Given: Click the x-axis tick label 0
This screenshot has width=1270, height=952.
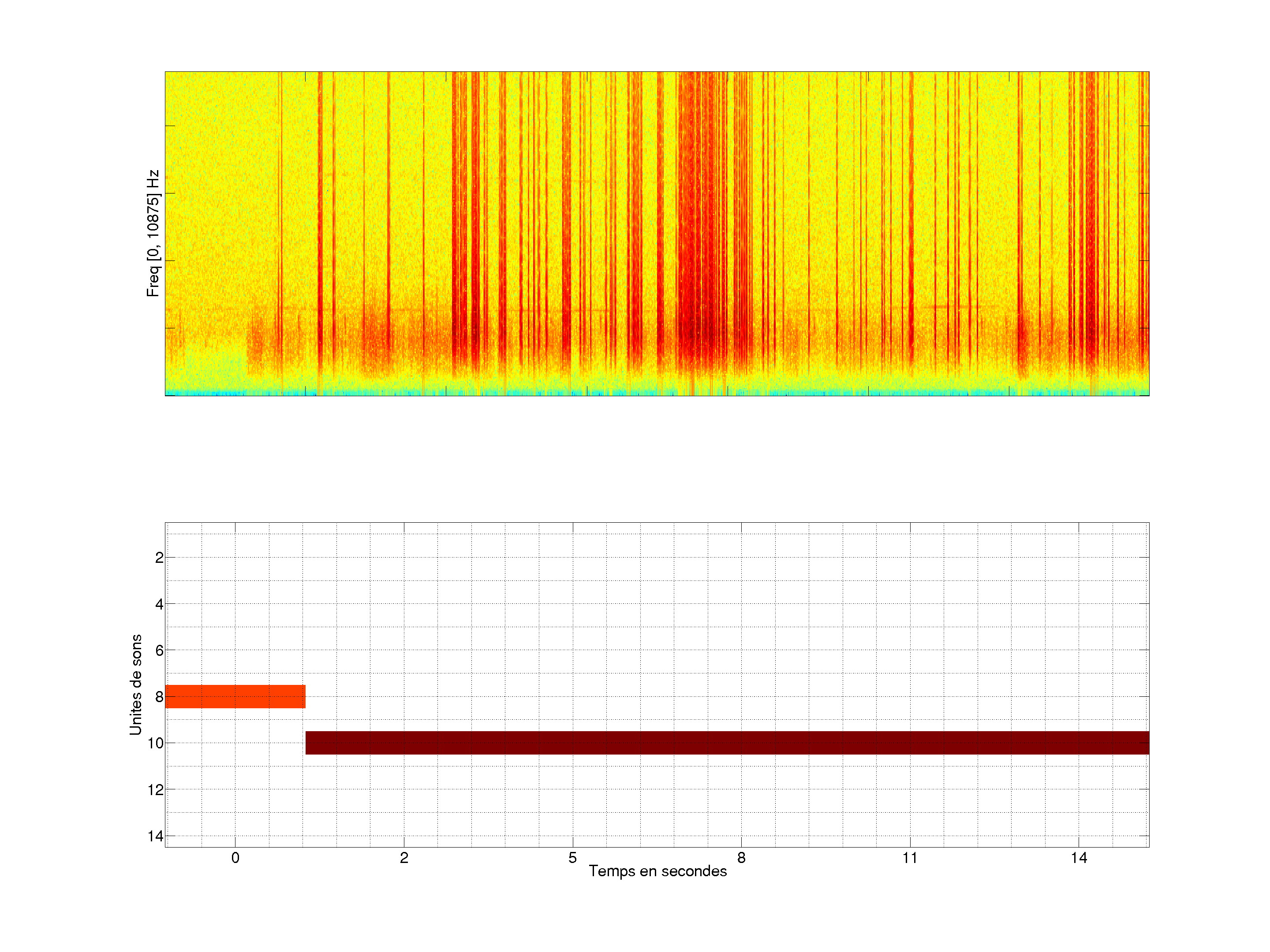Looking at the screenshot, I should [x=235, y=858].
